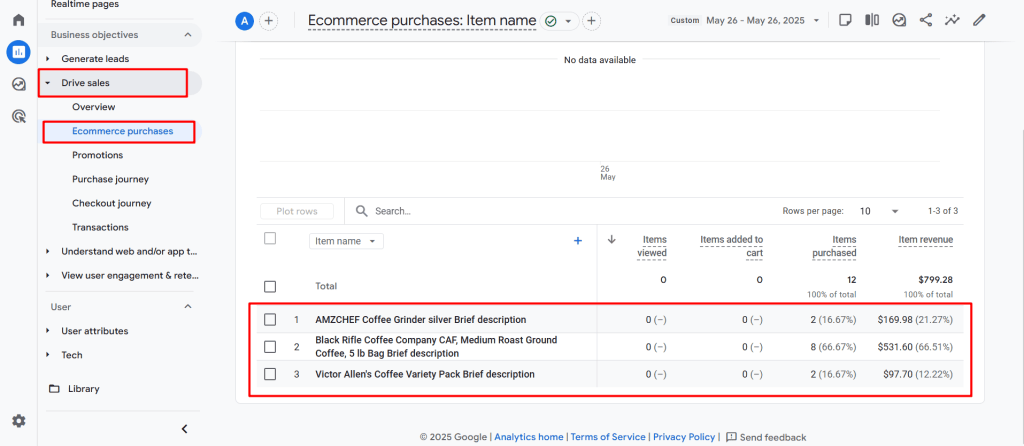This screenshot has width=1024, height=446.
Task: Collapse the Business objectives section
Action: coord(187,35)
